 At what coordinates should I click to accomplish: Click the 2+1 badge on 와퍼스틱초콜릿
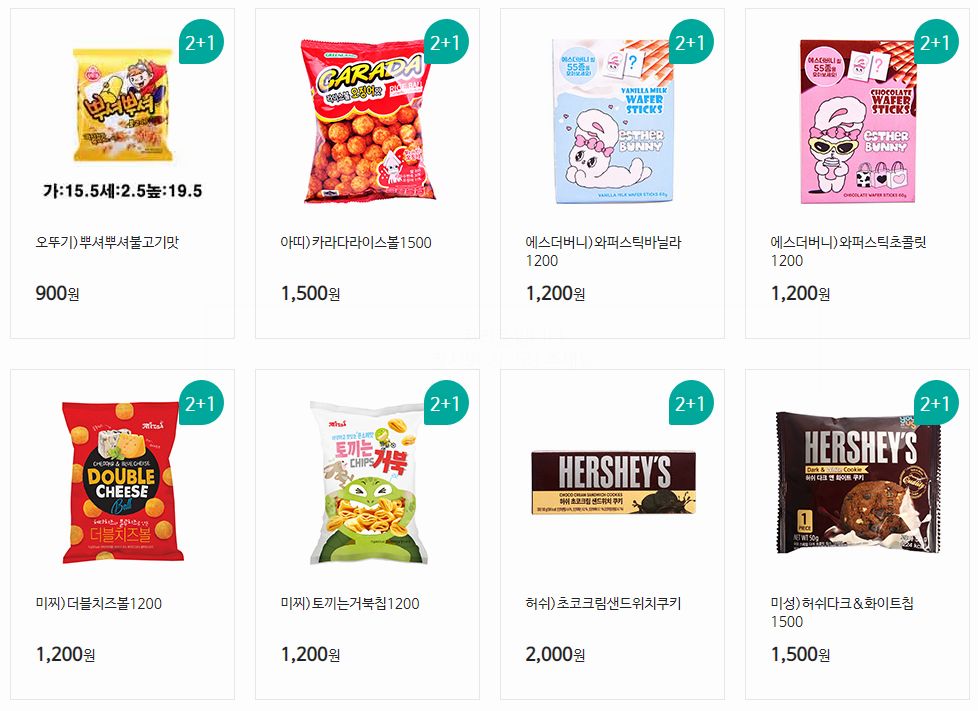[936, 41]
